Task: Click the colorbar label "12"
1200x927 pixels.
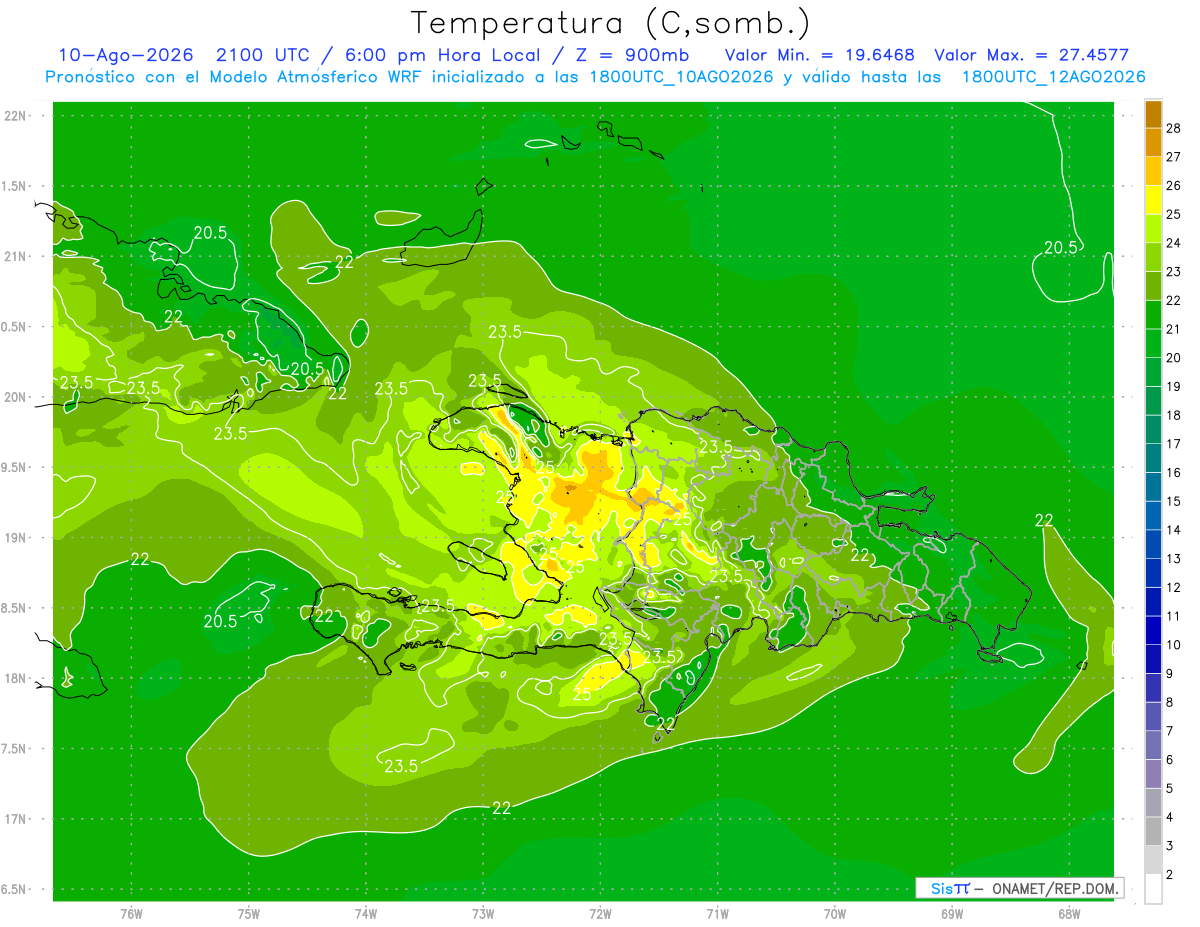Action: 1174,587
